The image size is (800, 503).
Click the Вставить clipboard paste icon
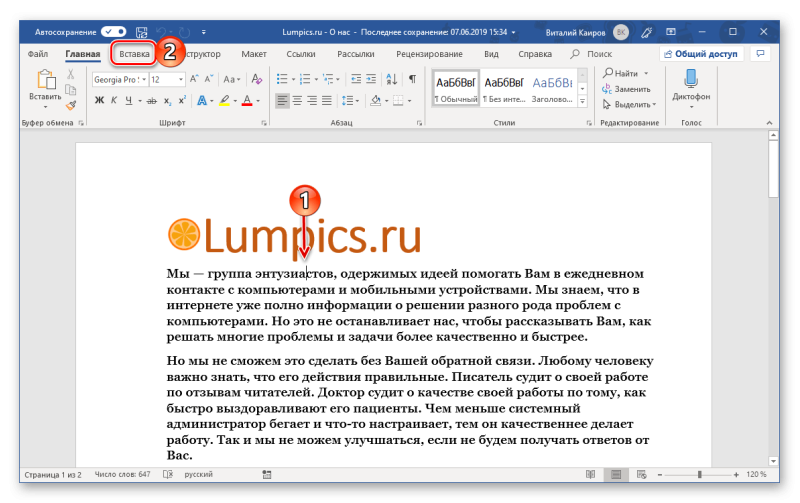45,80
